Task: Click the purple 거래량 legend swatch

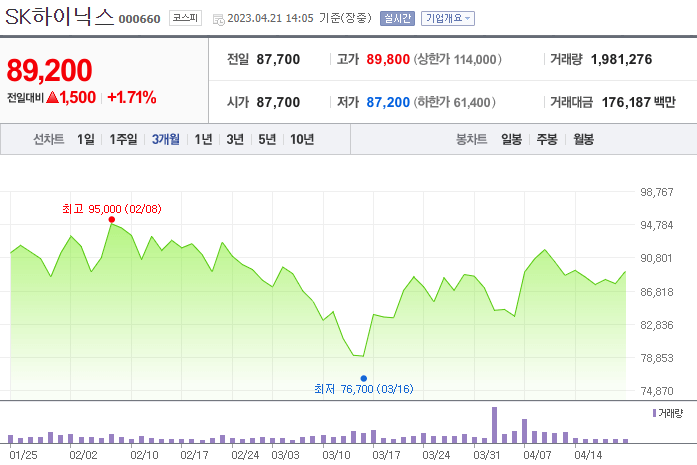Action: point(654,413)
